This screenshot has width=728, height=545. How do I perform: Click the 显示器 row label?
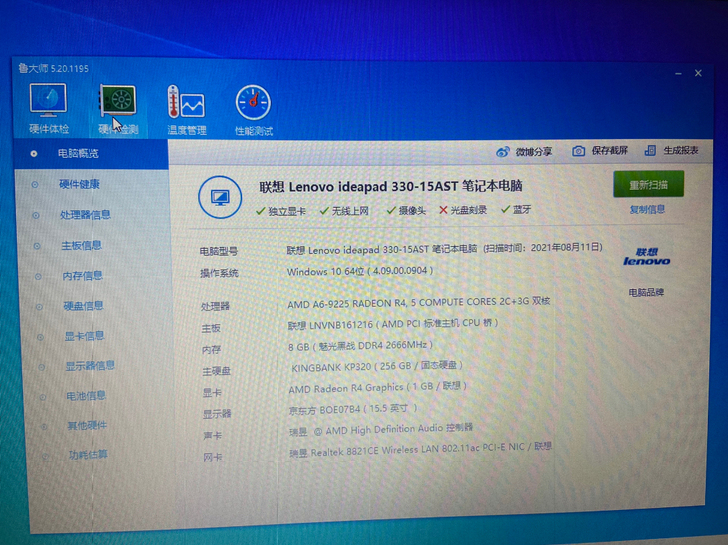pos(217,414)
